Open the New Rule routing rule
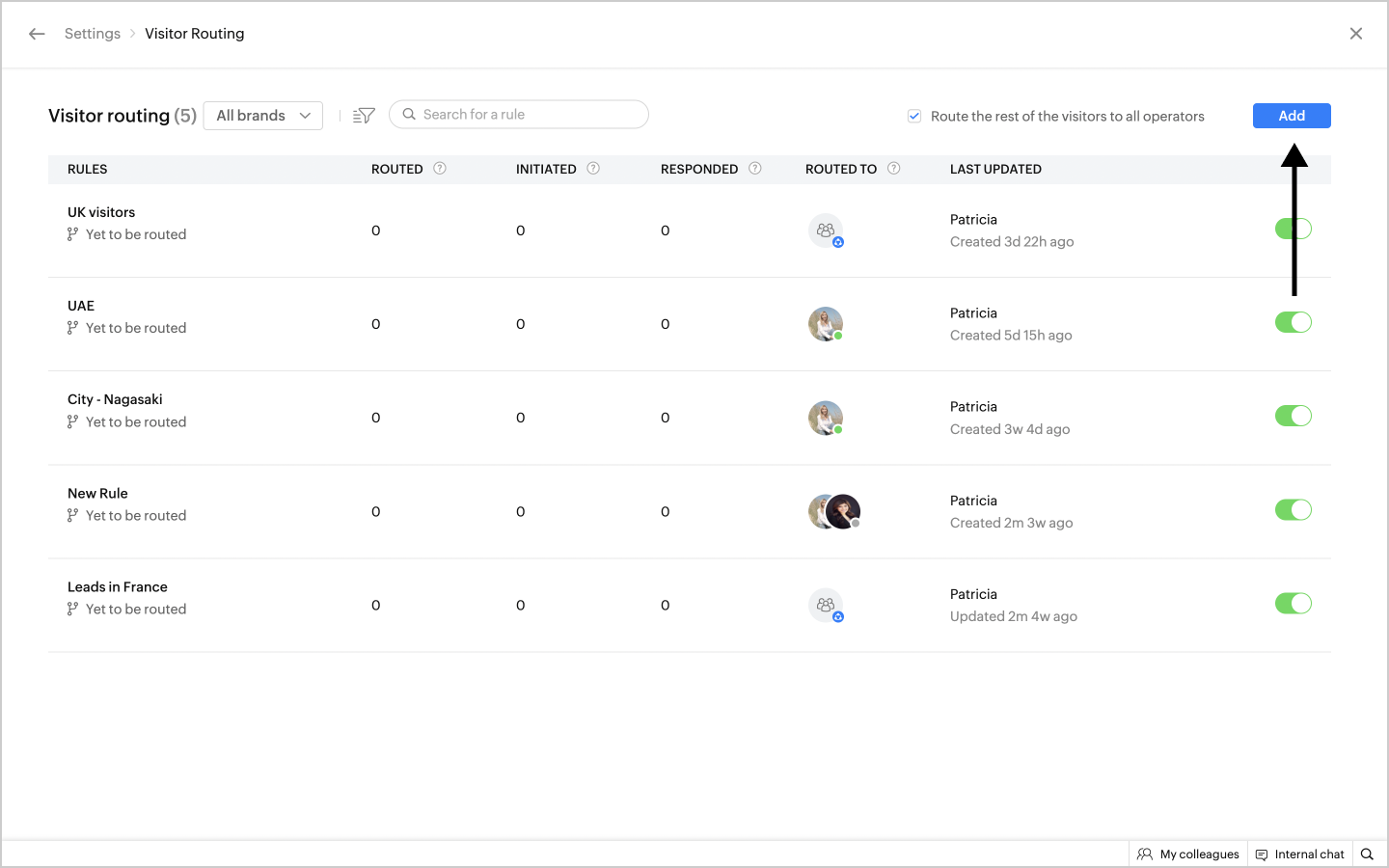Image resolution: width=1389 pixels, height=868 pixels. (97, 494)
